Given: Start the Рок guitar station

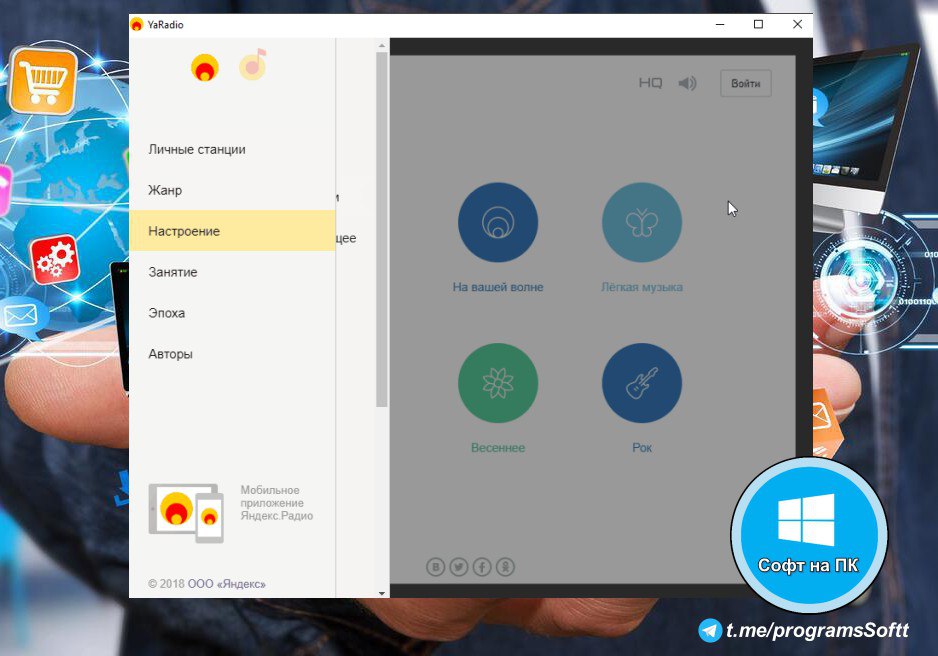Looking at the screenshot, I should 641,383.
